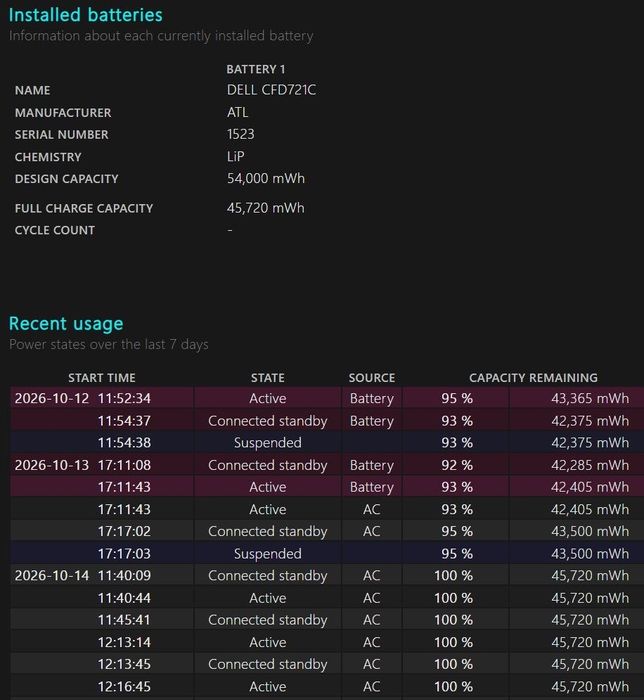Select the BATTERY 1 column header
The width and height of the screenshot is (644, 700).
tap(256, 69)
